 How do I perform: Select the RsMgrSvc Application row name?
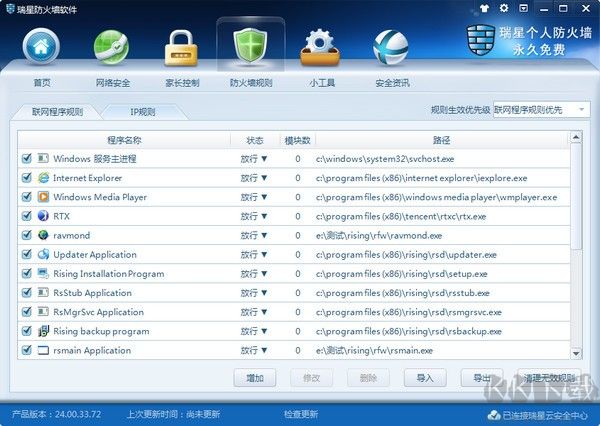pos(98,312)
